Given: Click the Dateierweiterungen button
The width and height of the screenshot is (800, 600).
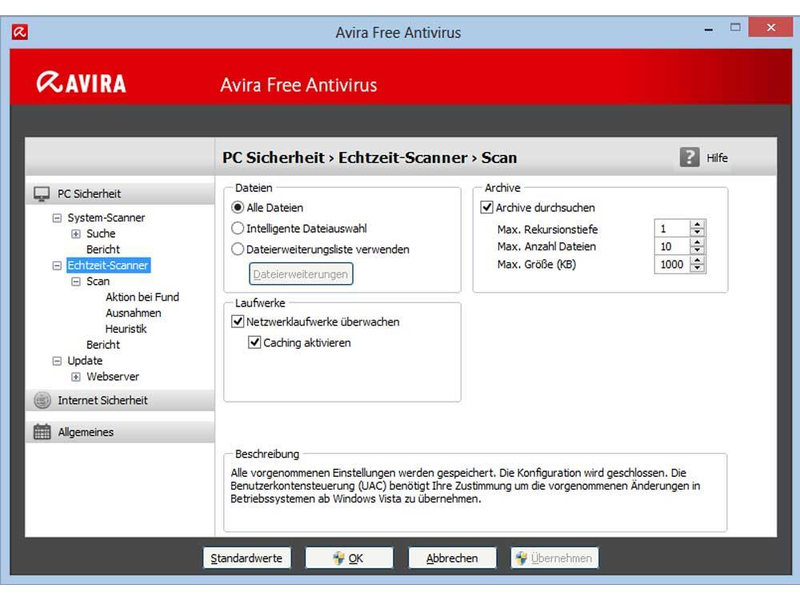Looking at the screenshot, I should coord(301,274).
